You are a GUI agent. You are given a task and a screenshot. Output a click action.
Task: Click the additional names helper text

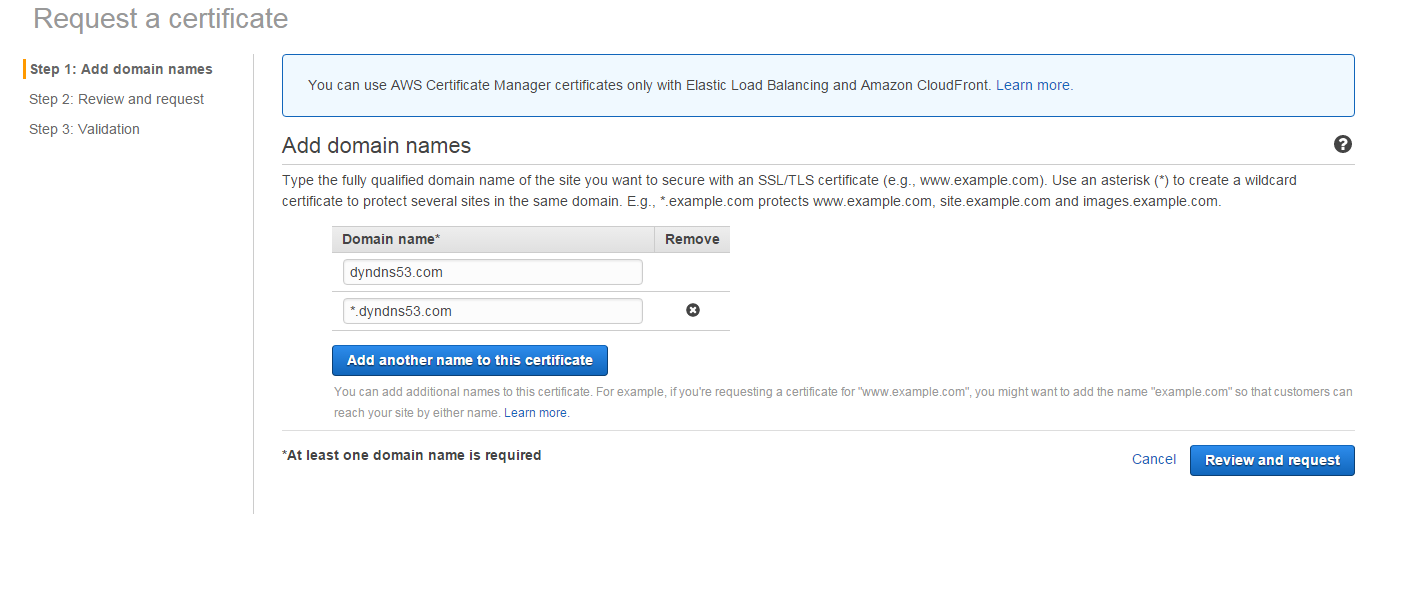(x=842, y=392)
